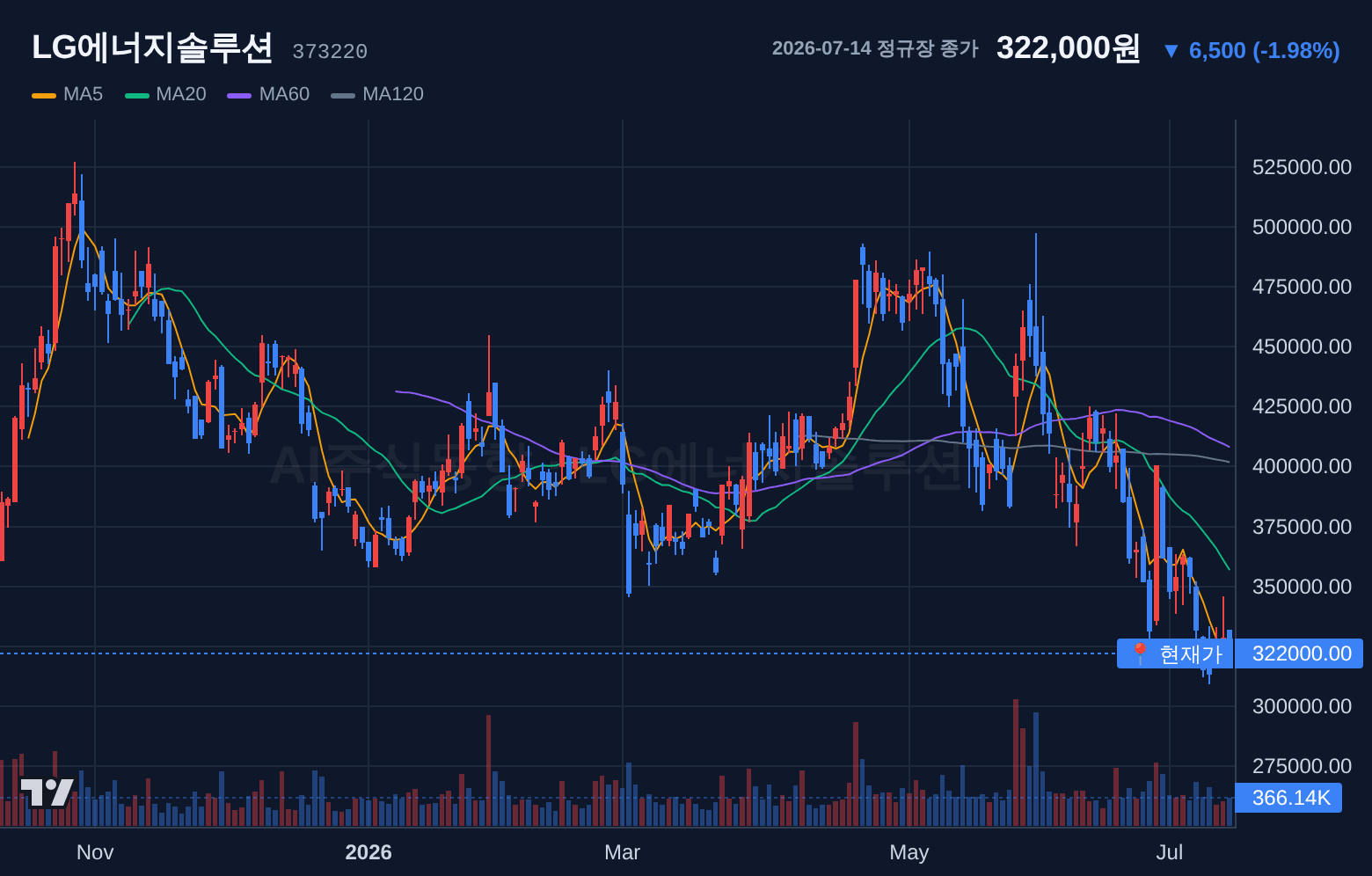
Task: Click the 500000.00 price axis label
Action: [1302, 227]
